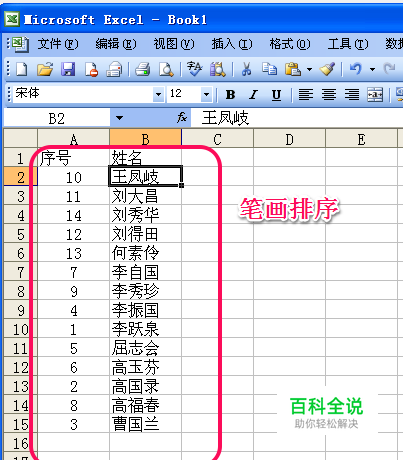
Task: Paste with the clipboard icon
Action: point(293,69)
